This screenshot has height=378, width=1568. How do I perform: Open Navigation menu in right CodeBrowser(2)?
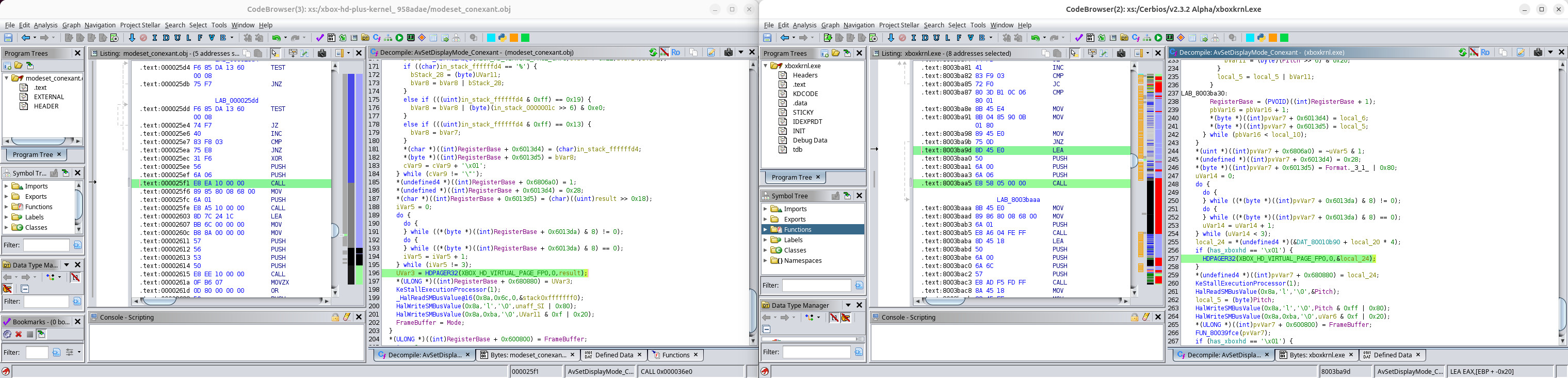click(x=859, y=25)
